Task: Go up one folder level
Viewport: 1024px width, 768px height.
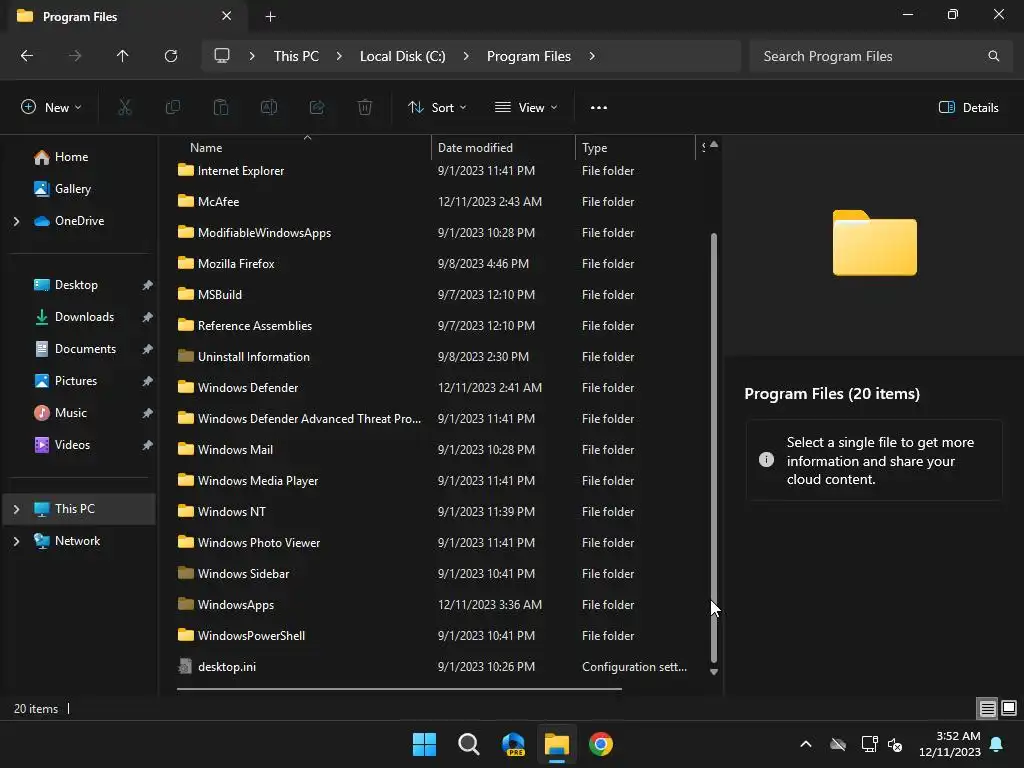Action: click(x=123, y=56)
